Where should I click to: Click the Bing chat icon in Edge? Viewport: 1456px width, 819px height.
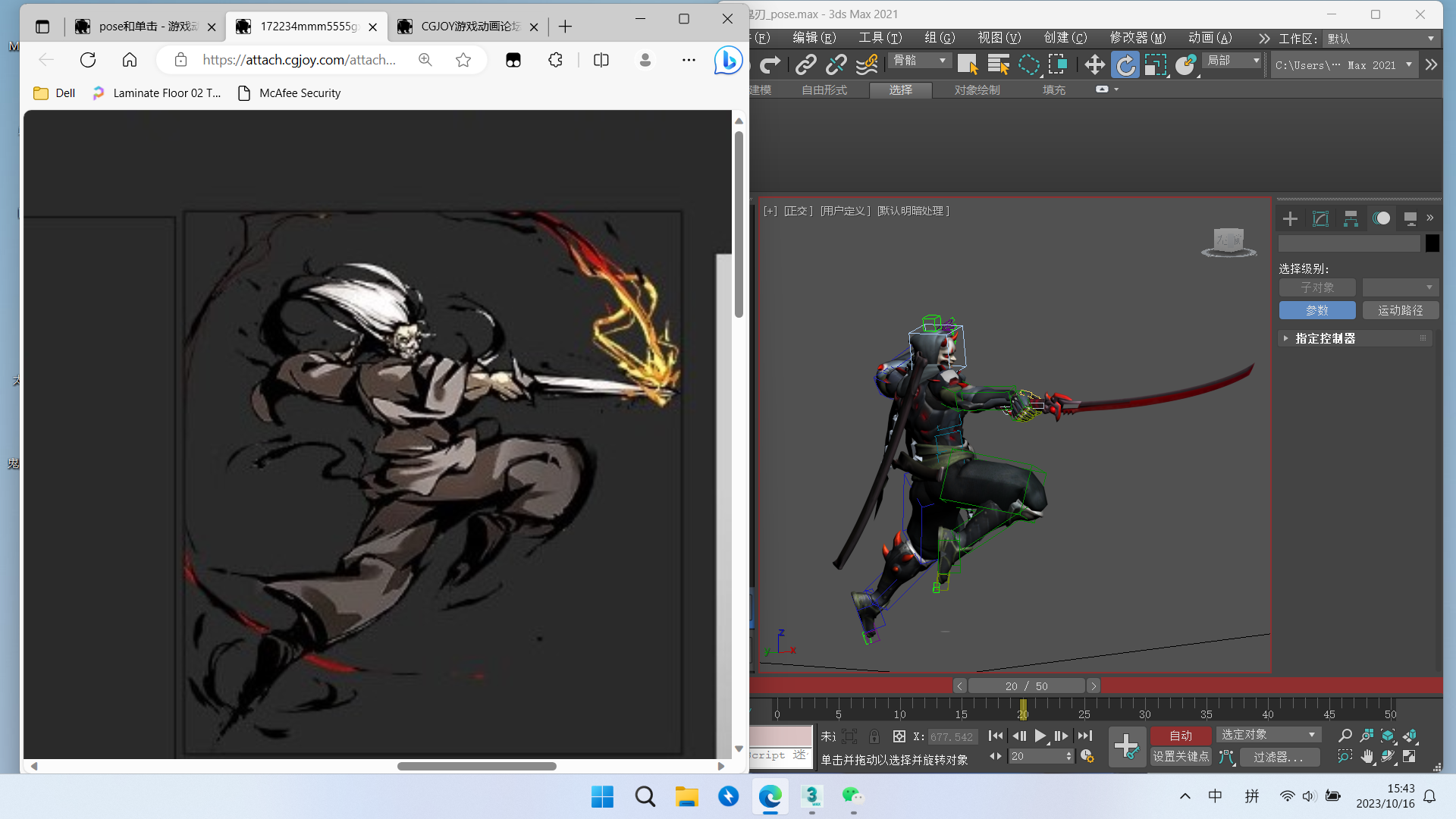pos(728,60)
